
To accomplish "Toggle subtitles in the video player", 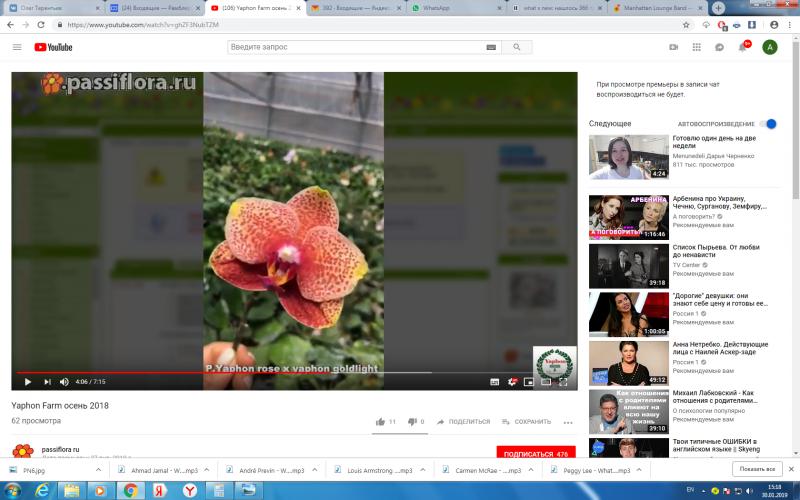I will pos(494,381).
